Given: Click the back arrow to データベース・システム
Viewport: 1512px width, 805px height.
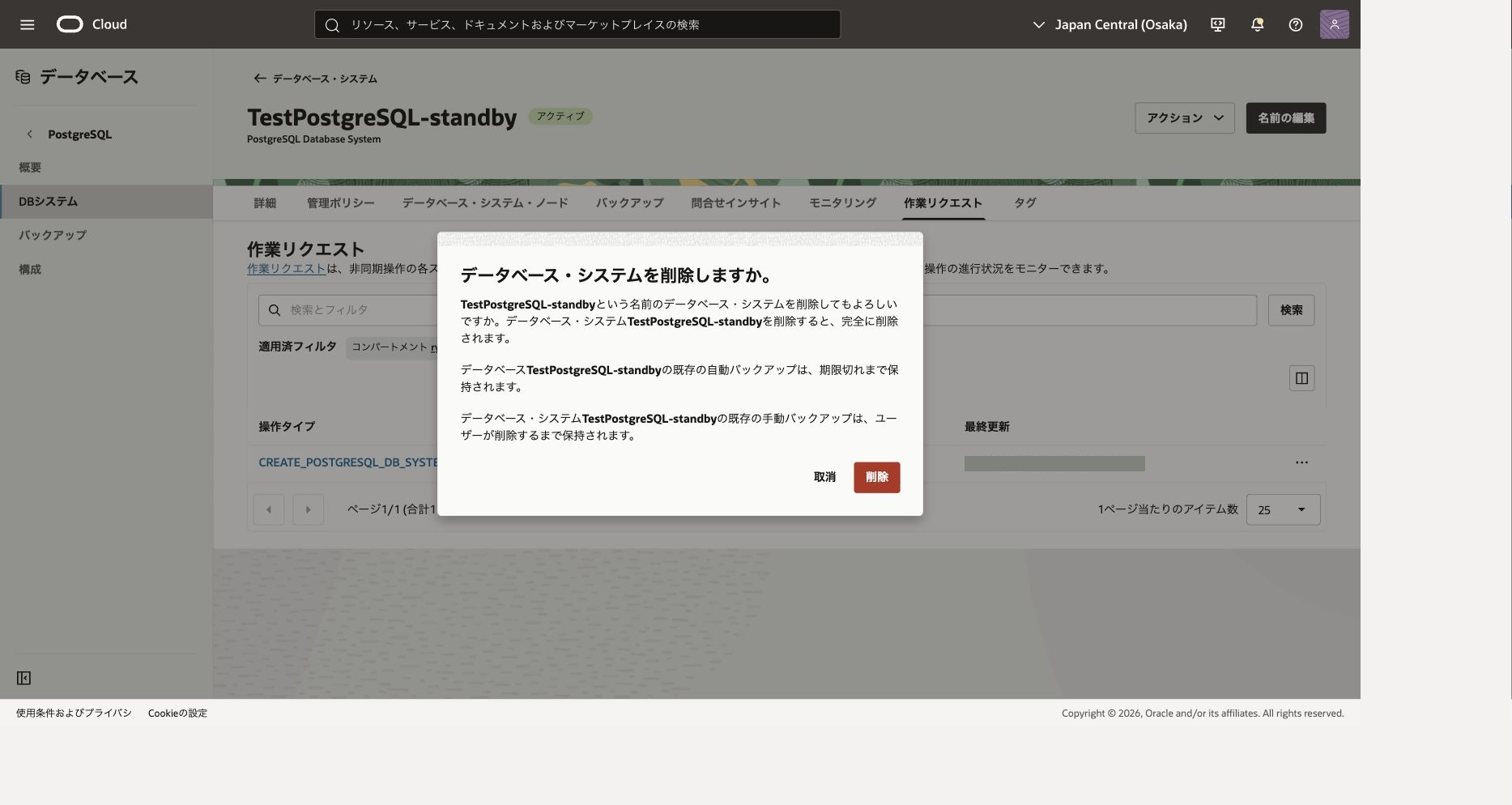Looking at the screenshot, I should point(259,79).
